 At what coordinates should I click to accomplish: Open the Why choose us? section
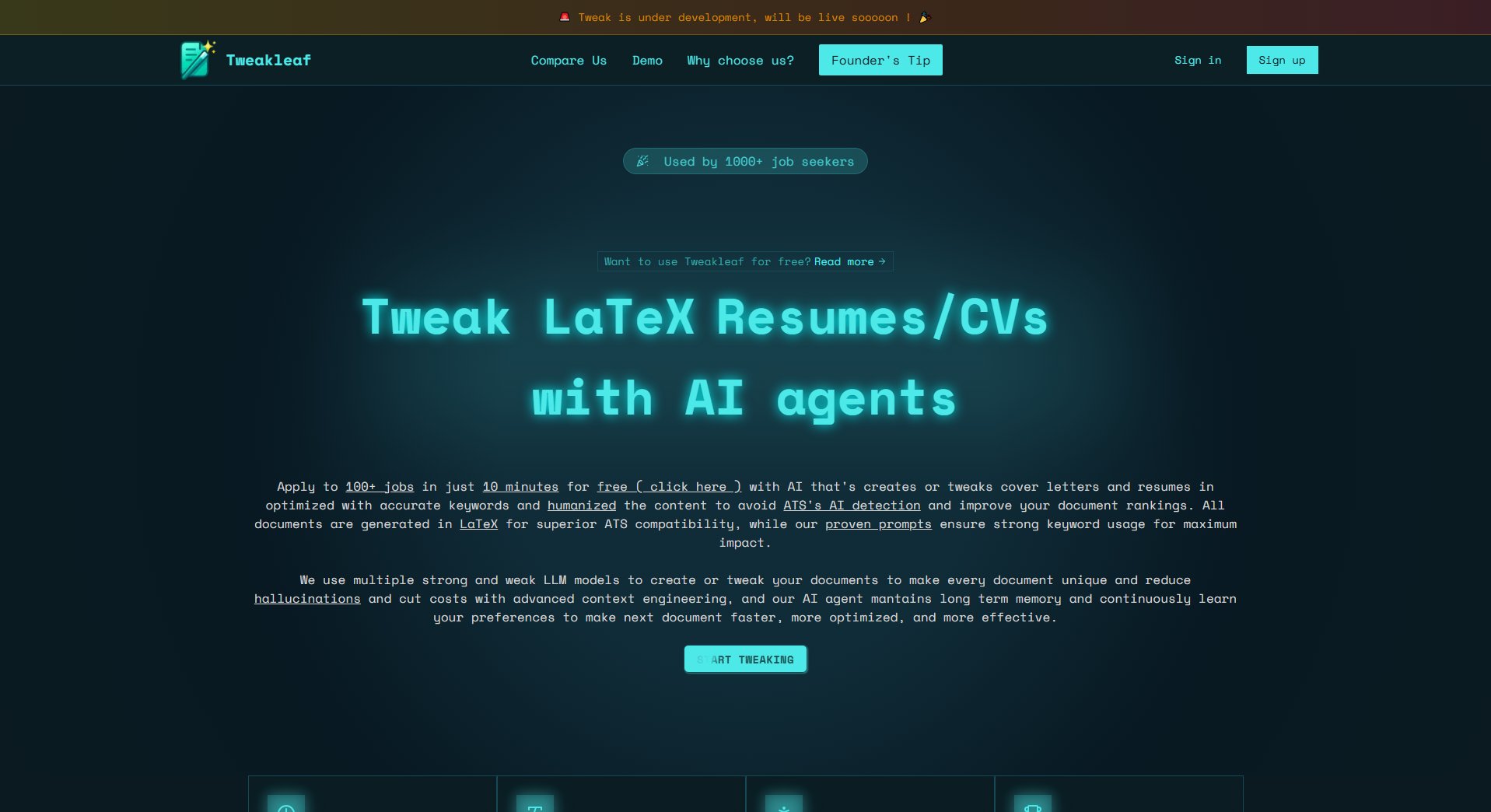(x=740, y=60)
